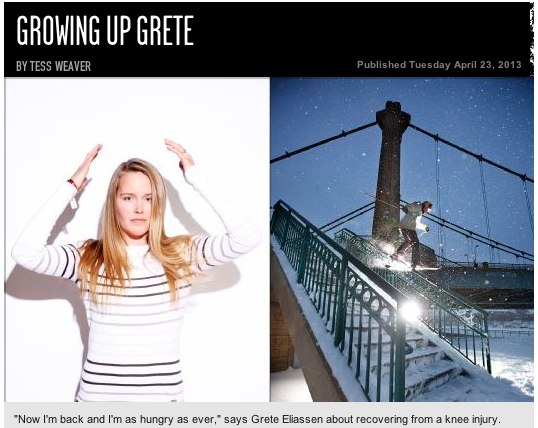Open the night skiing rail photo
The image size is (538, 428).
pyautogui.click(x=402, y=240)
